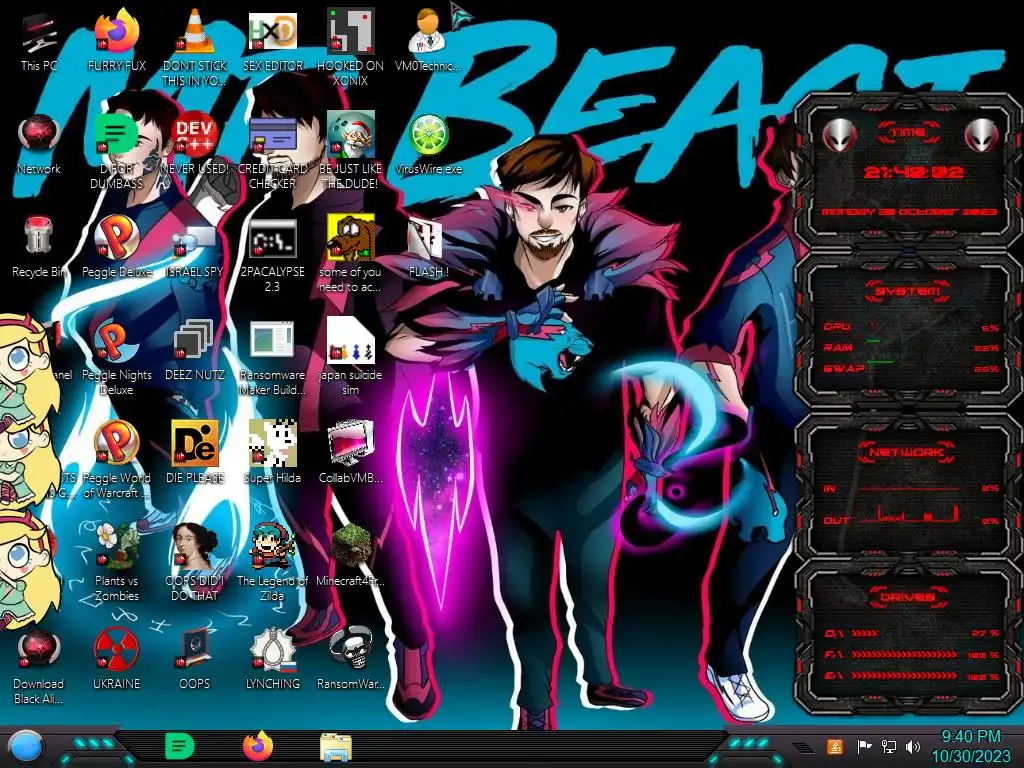Image resolution: width=1024 pixels, height=768 pixels.
Task: Click the network OUT graph
Action: click(911, 516)
